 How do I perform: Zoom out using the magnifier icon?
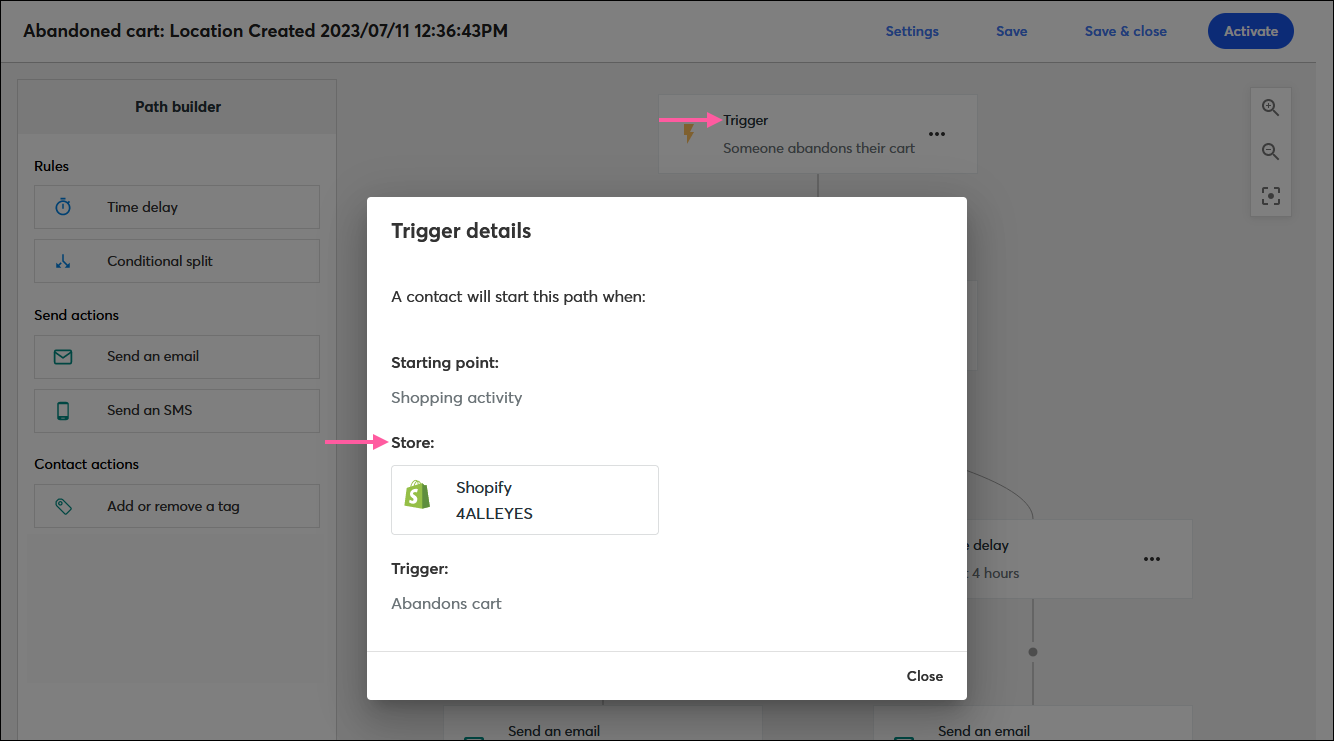(x=1270, y=151)
